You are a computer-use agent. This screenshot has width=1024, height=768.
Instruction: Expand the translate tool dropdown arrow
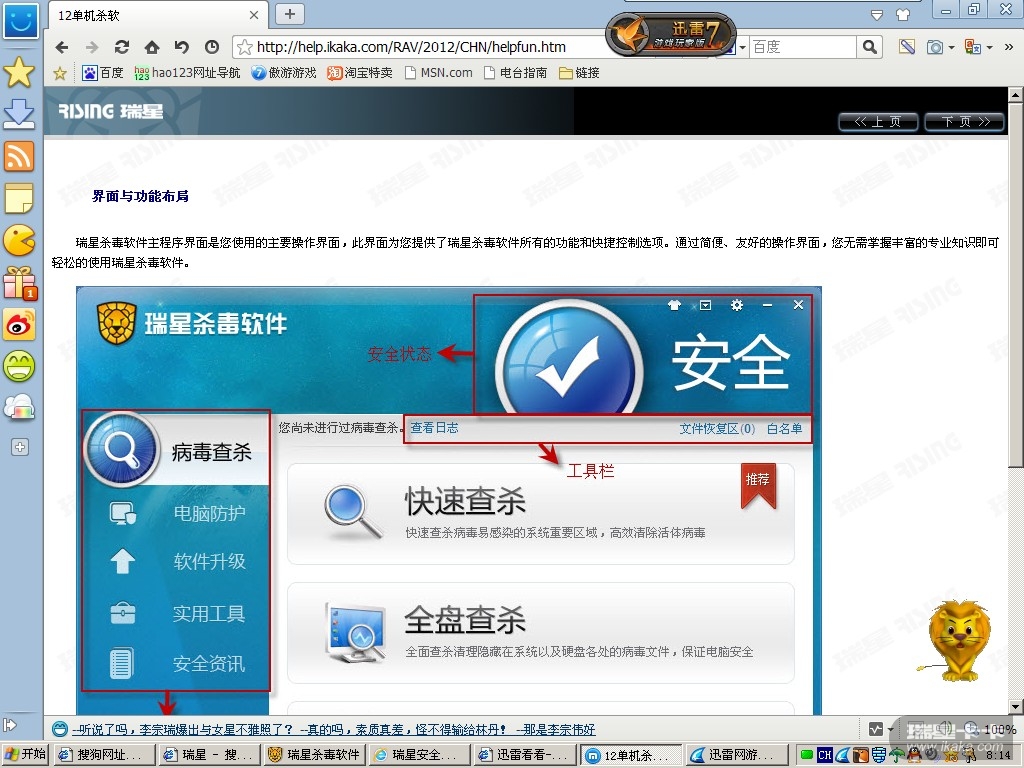(x=989, y=48)
